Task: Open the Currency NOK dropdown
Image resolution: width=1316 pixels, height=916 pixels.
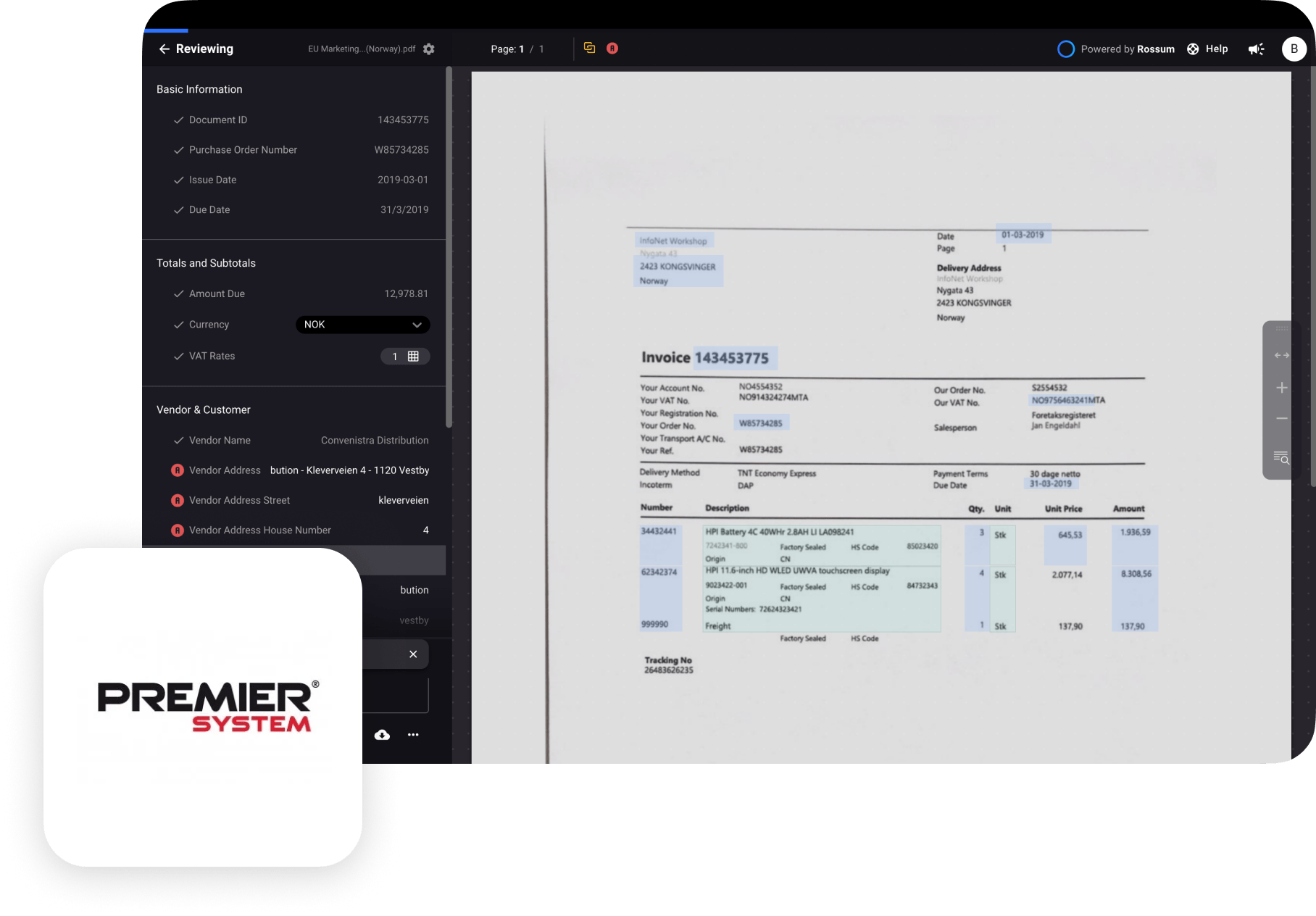Action: tap(363, 325)
